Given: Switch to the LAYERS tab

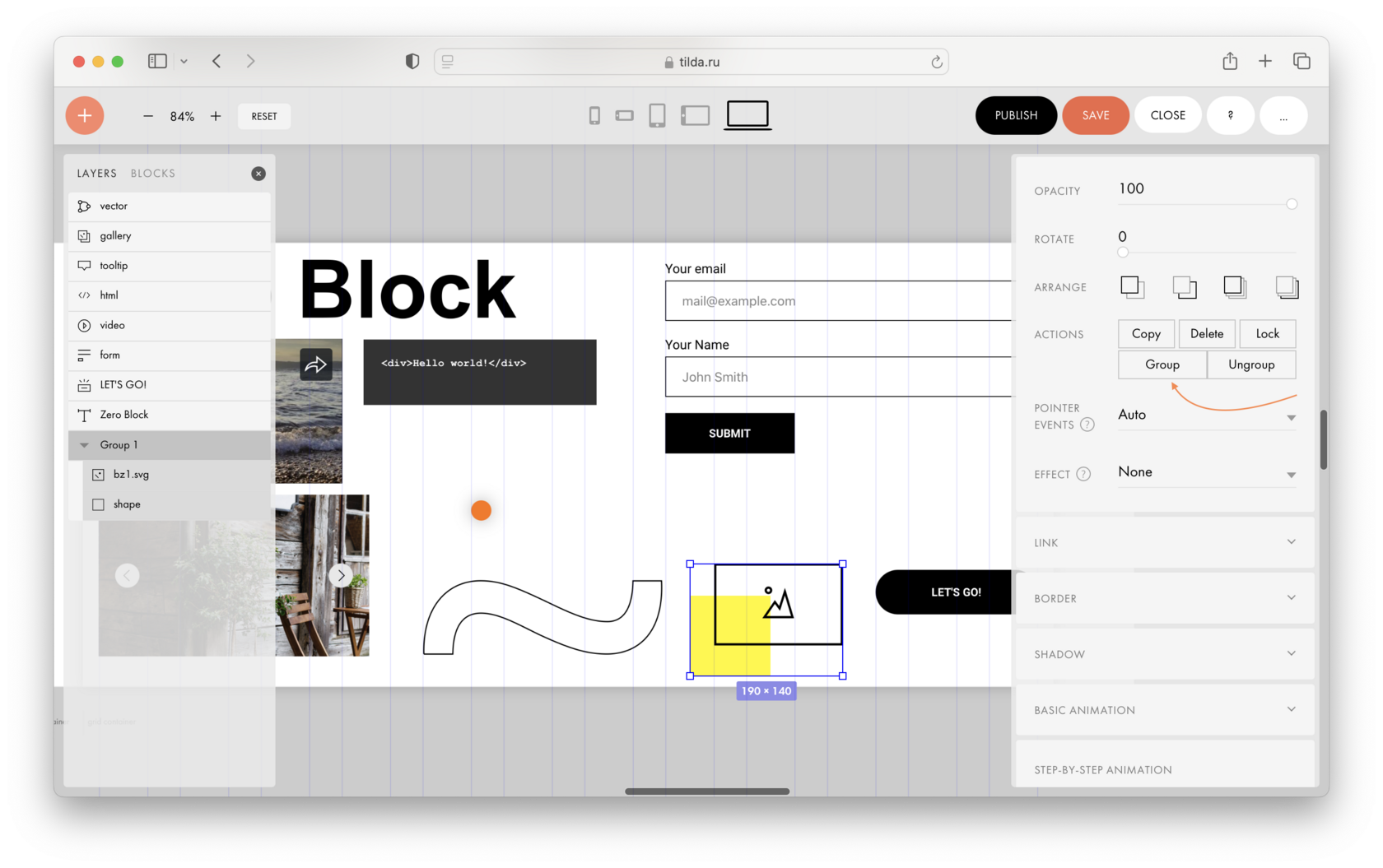Looking at the screenshot, I should click(96, 173).
